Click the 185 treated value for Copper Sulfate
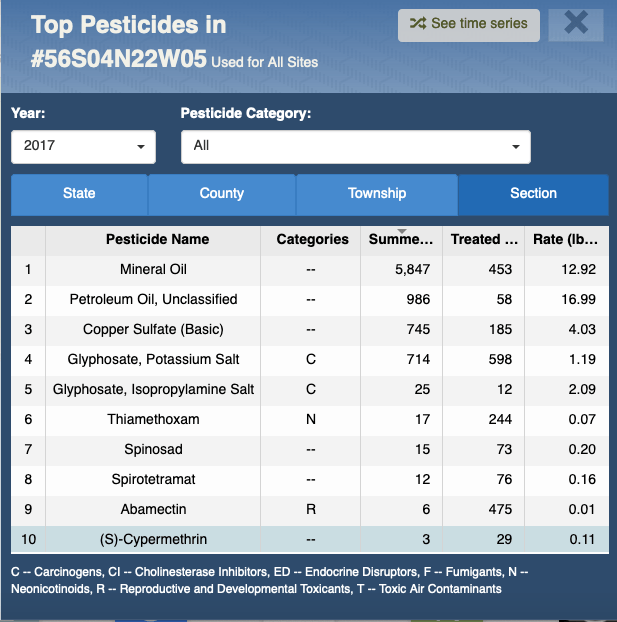The width and height of the screenshot is (617, 622). pos(500,330)
